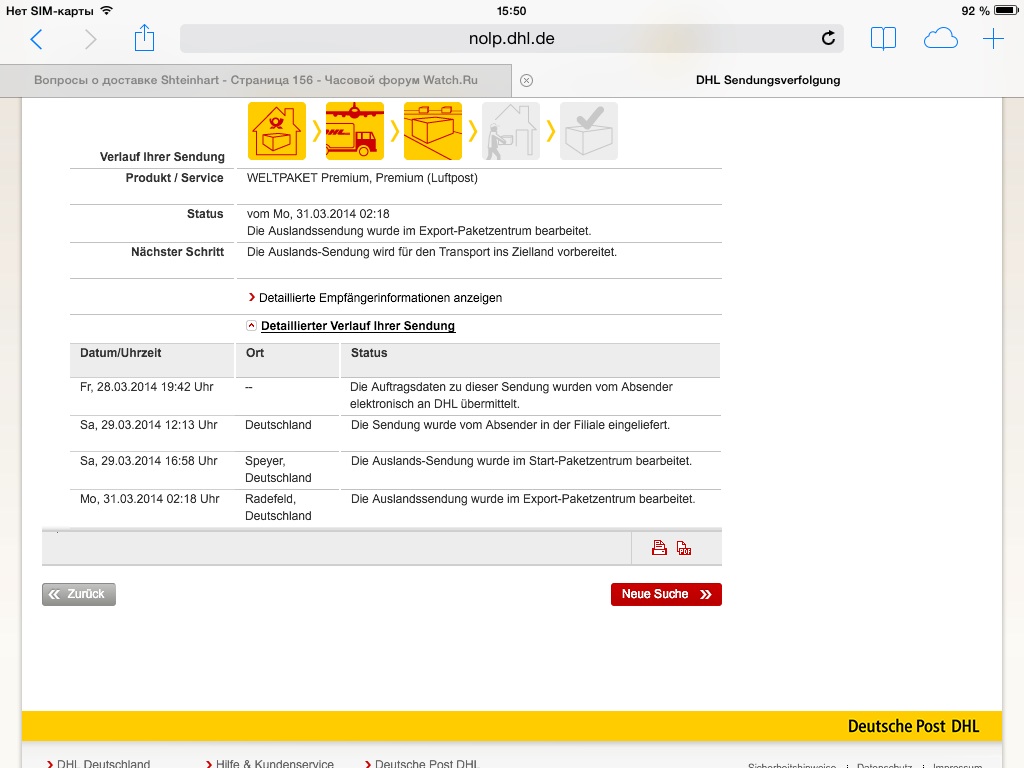Viewport: 1024px width, 768px height.
Task: Go back with the Zurück button
Action: [79, 594]
